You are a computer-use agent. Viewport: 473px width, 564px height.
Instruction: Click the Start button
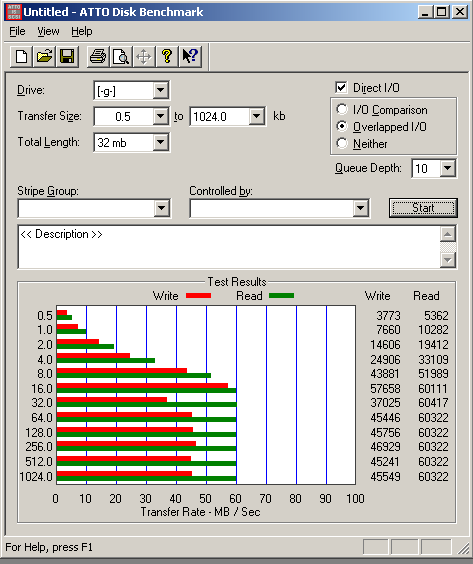(x=423, y=208)
